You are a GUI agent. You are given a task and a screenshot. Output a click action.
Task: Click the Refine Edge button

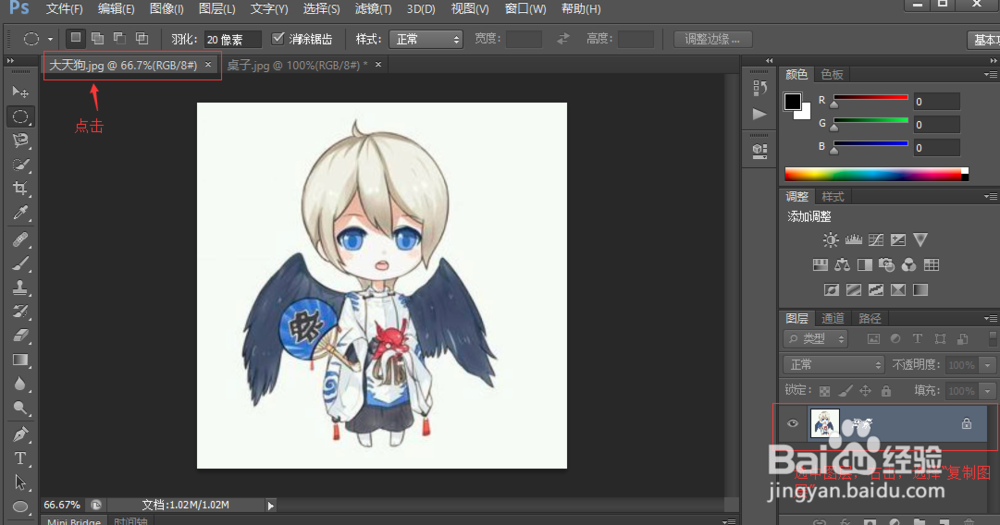click(x=712, y=39)
